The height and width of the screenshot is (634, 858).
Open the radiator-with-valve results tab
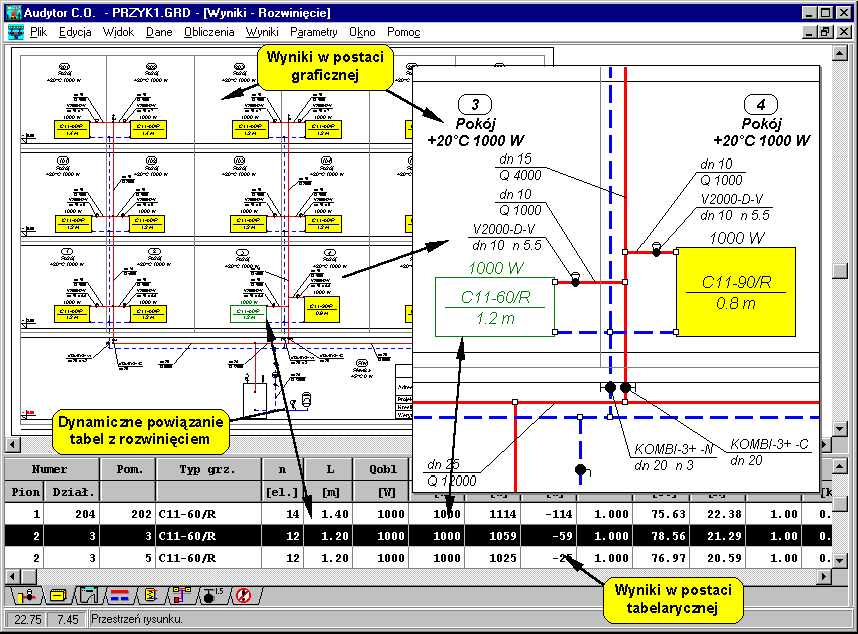(x=26, y=596)
